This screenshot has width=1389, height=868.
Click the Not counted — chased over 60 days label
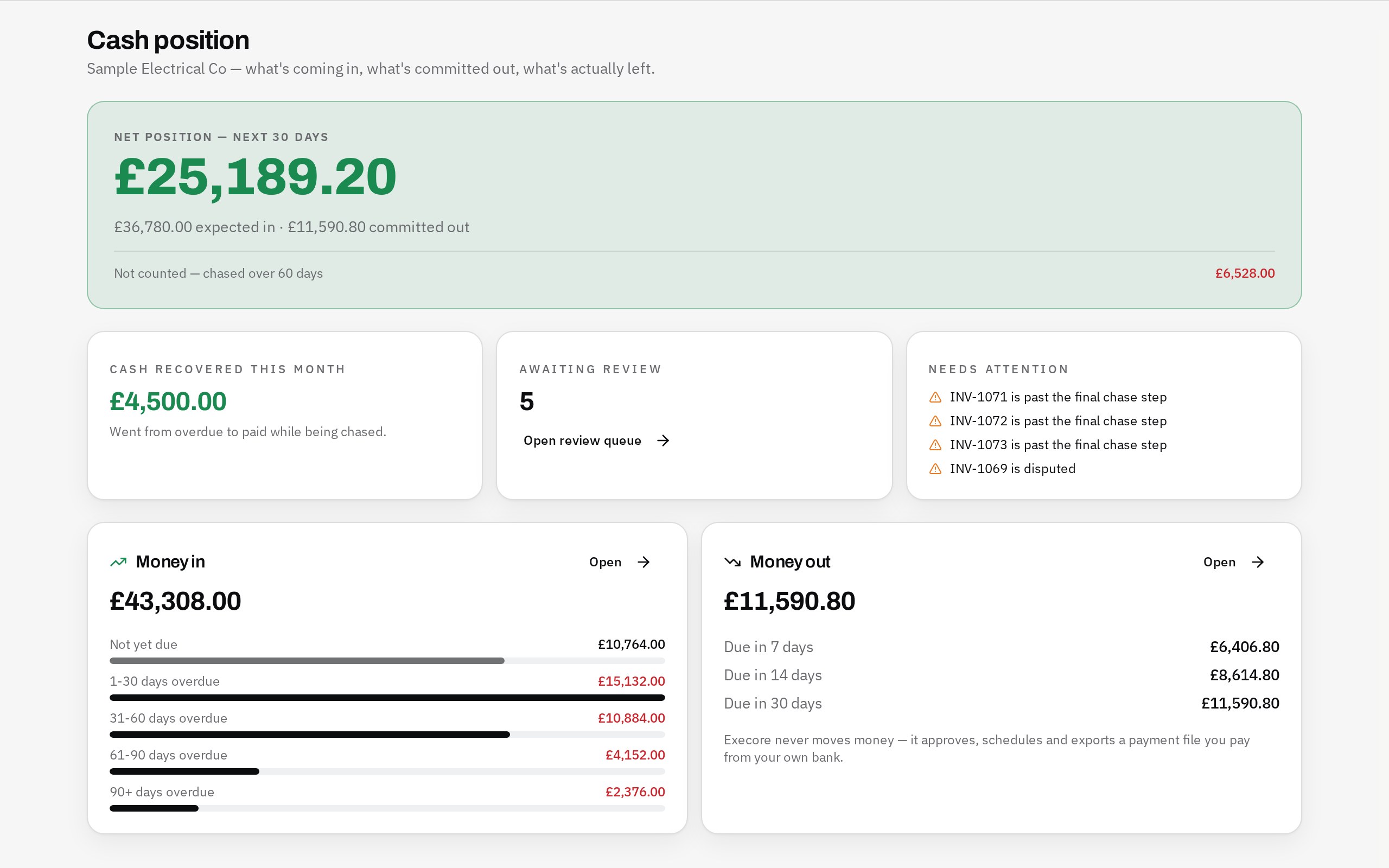click(x=219, y=273)
